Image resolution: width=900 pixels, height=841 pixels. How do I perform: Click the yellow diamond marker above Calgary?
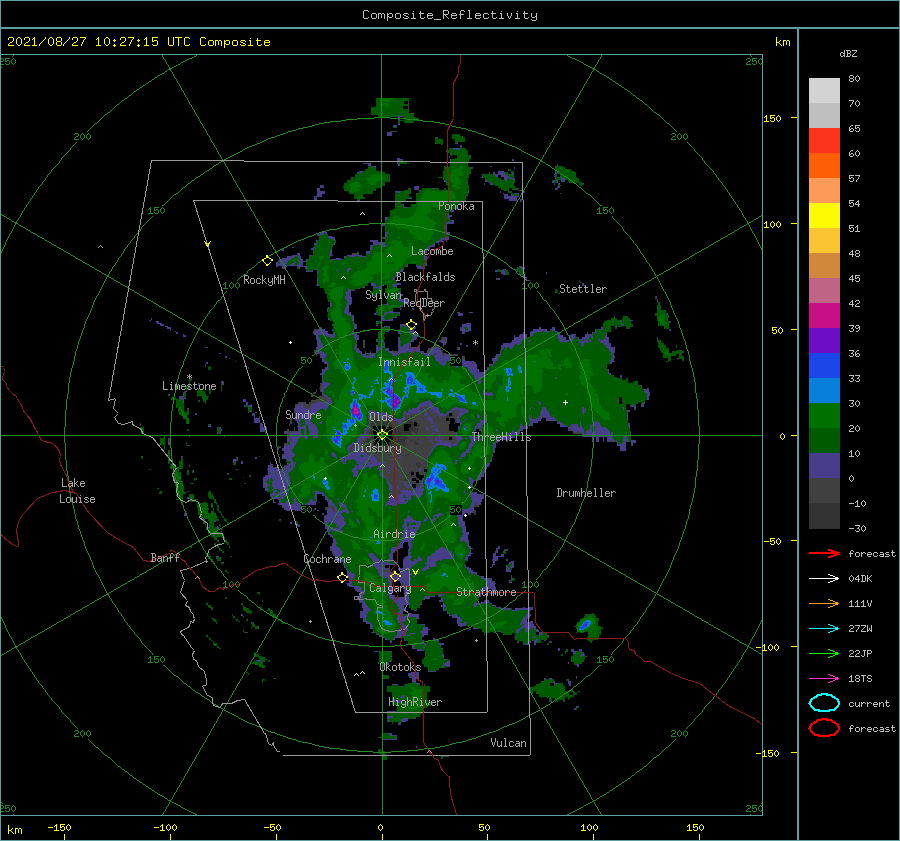coord(395,576)
